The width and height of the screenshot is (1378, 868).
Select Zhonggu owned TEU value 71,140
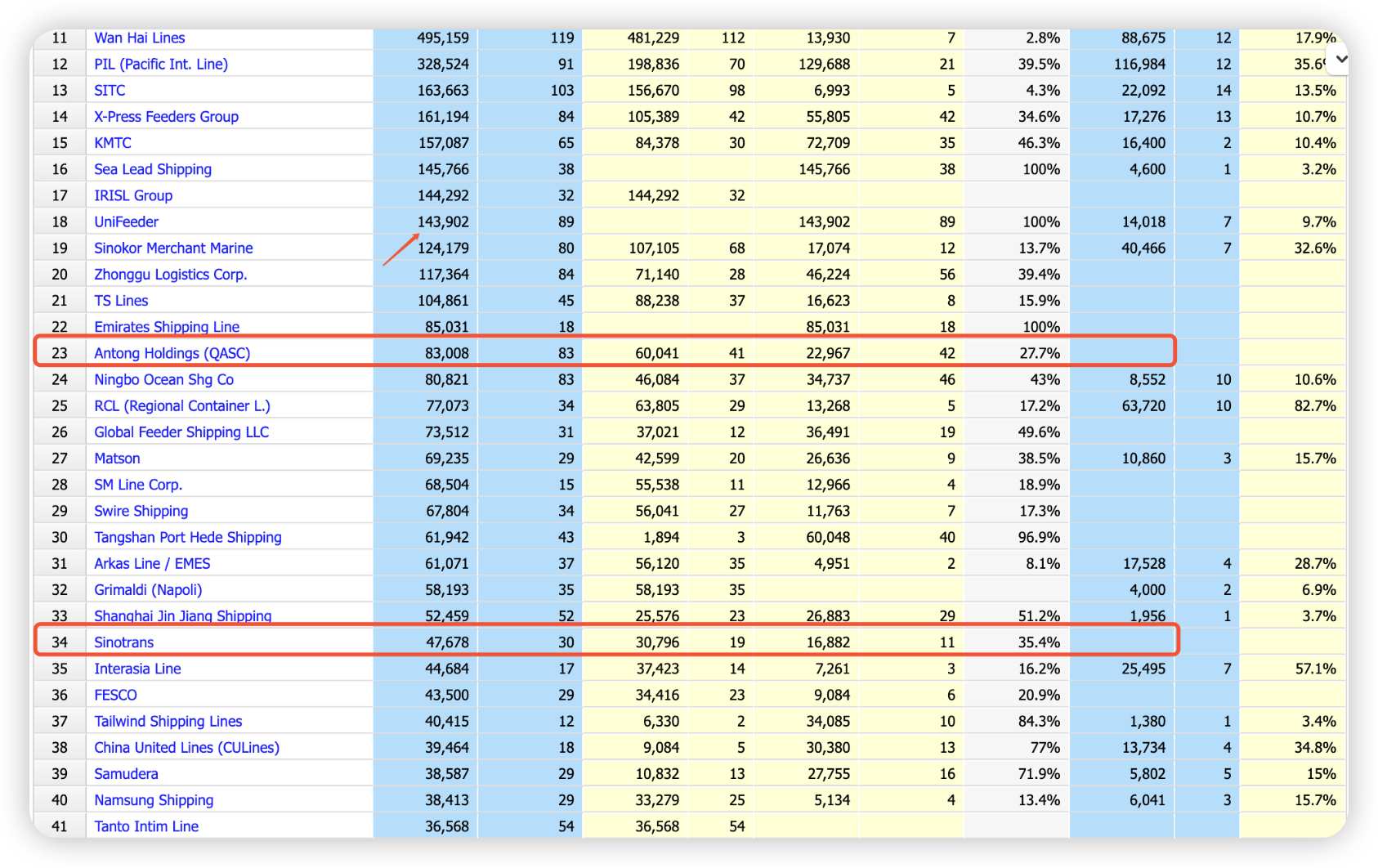(657, 274)
